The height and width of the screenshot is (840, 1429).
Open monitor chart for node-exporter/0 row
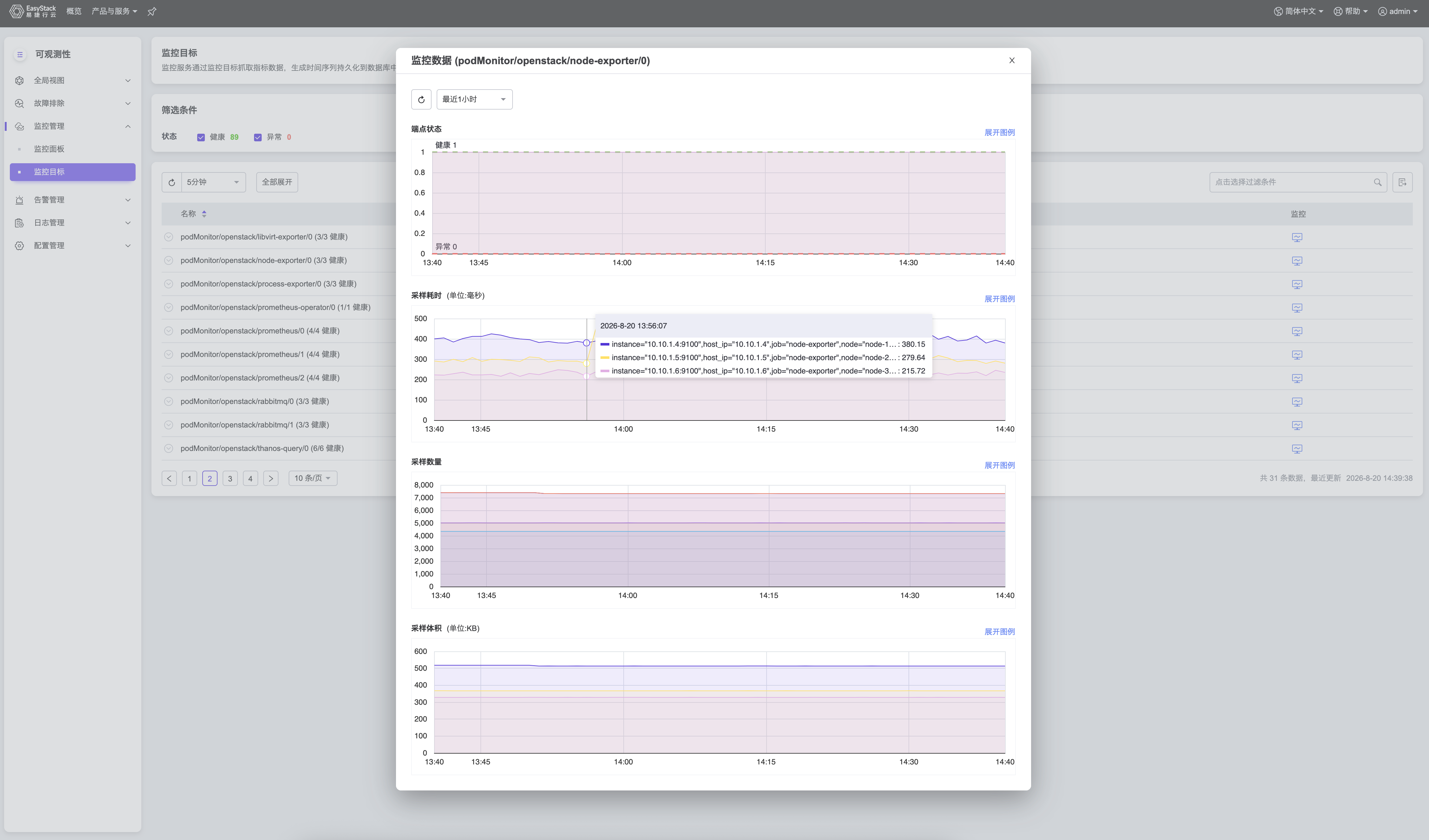pyautogui.click(x=1297, y=260)
